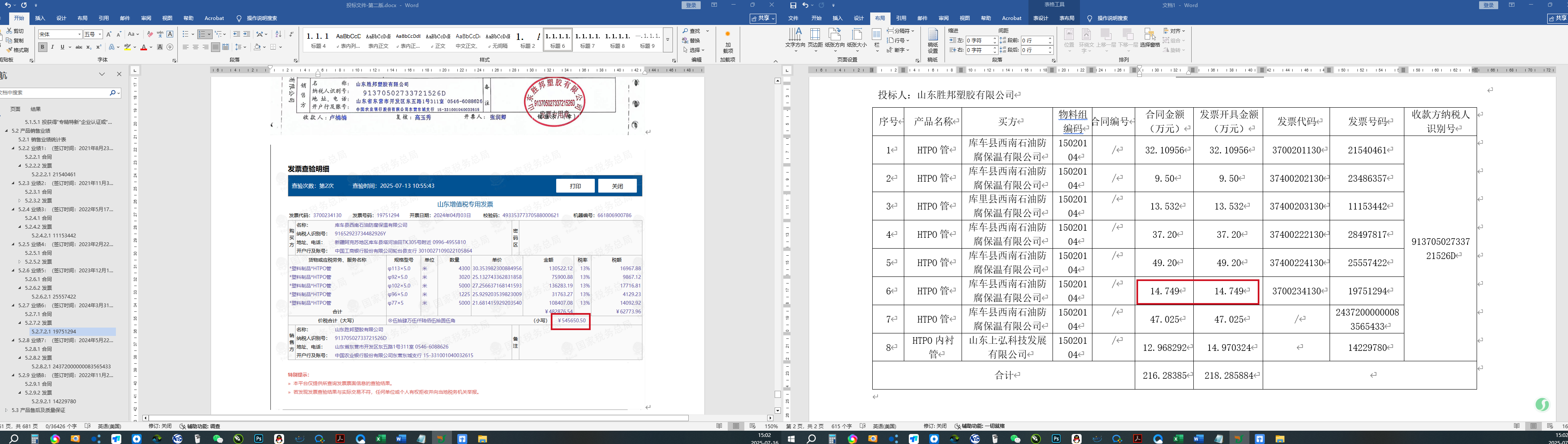Click the decrease indent icon
The image size is (1568, 444).
237,34
